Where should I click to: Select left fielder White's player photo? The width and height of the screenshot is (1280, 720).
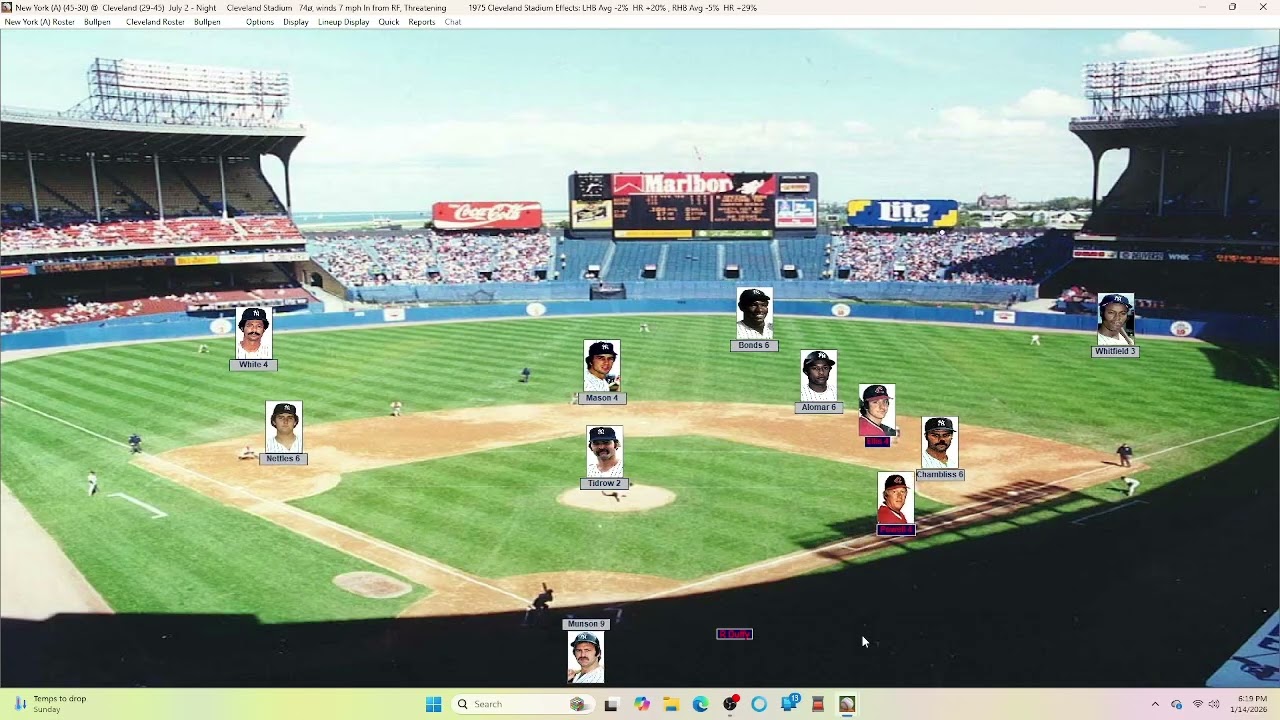coord(254,333)
